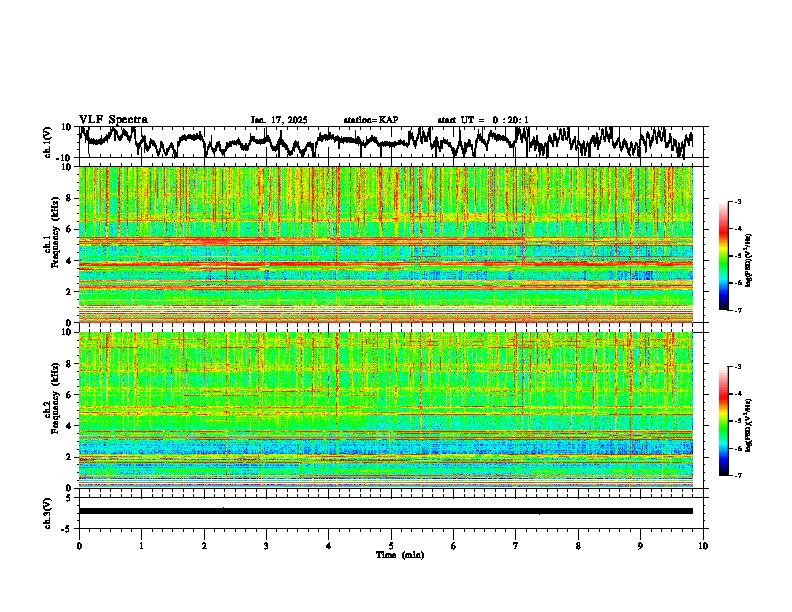Click the ch.2 color scale bar

click(x=723, y=421)
